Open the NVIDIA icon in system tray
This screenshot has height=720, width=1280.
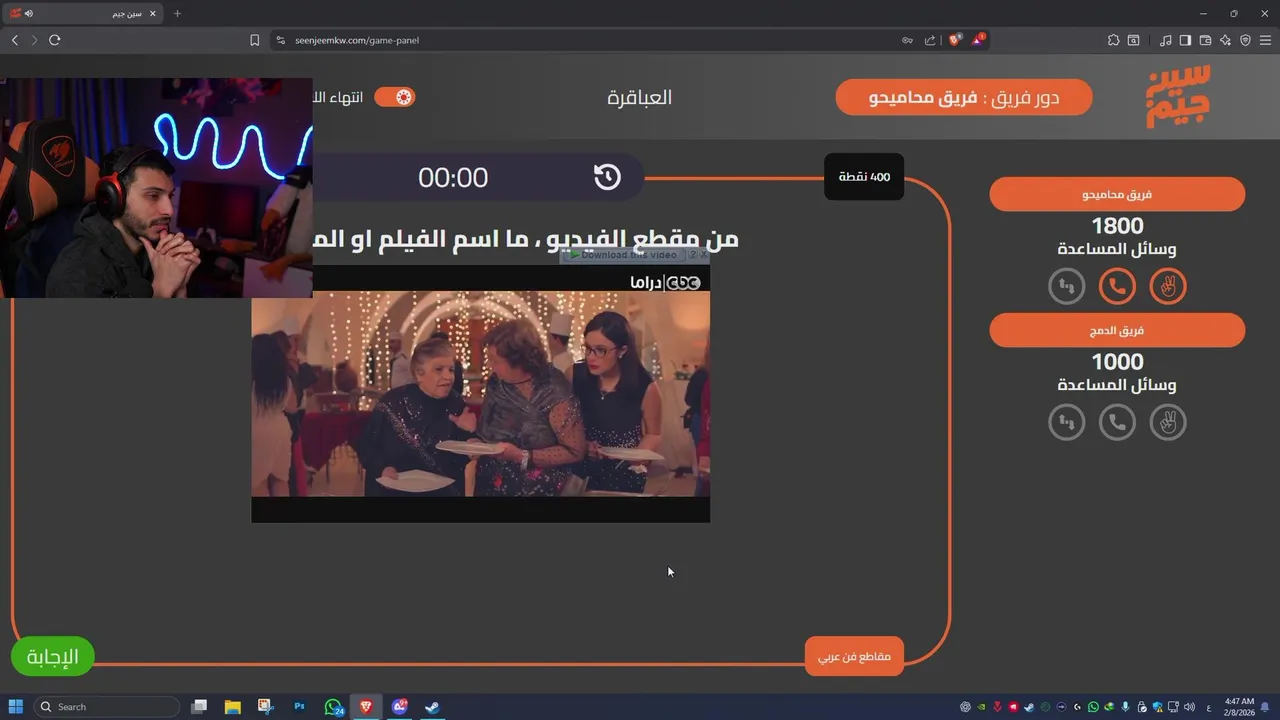point(981,707)
